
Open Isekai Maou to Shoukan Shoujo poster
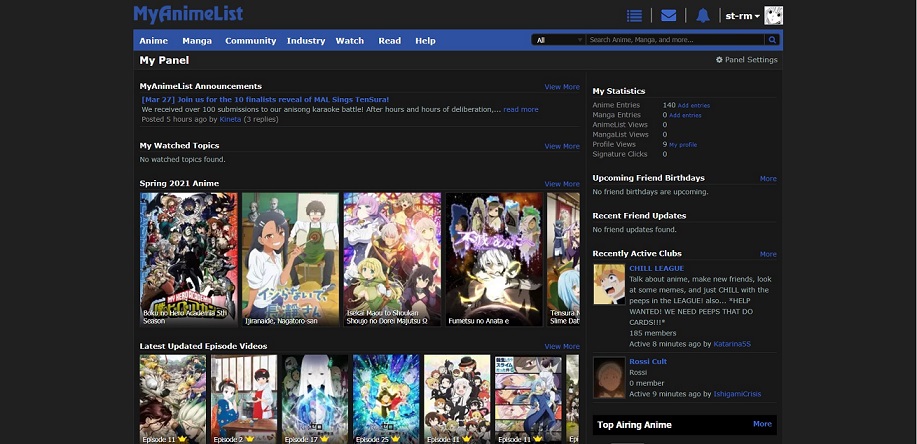pos(392,259)
